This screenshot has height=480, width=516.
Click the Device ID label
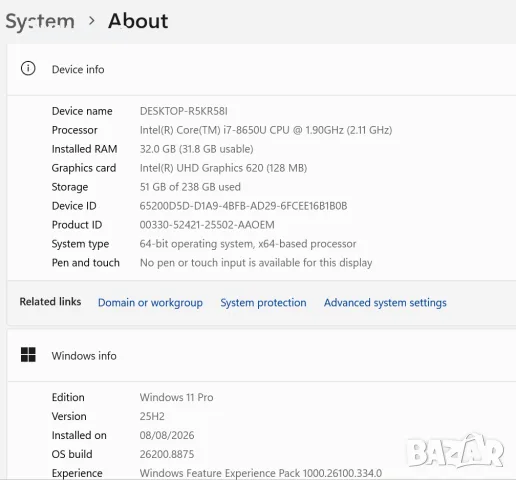[74, 206]
